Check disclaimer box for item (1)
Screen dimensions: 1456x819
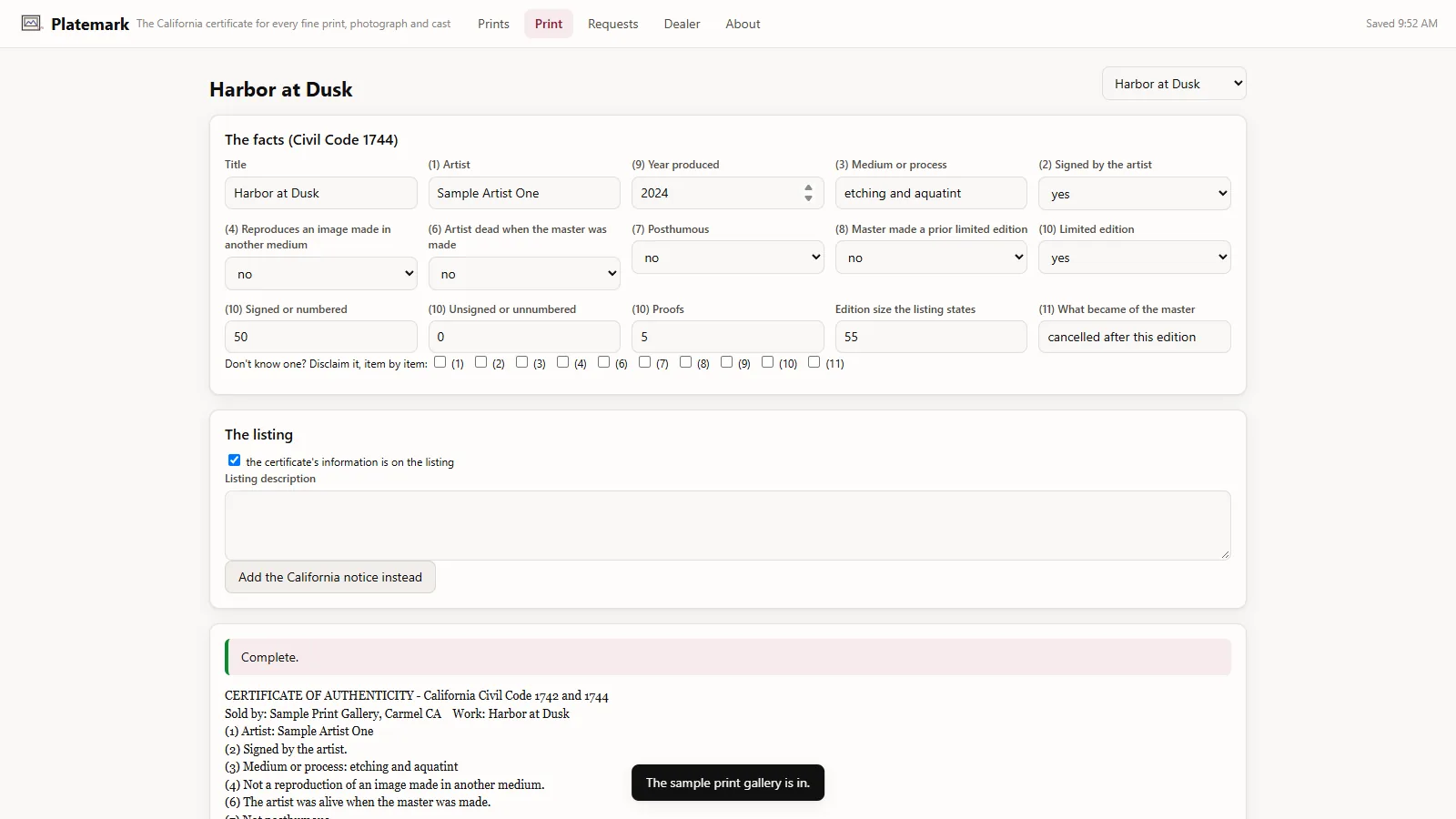(x=440, y=362)
